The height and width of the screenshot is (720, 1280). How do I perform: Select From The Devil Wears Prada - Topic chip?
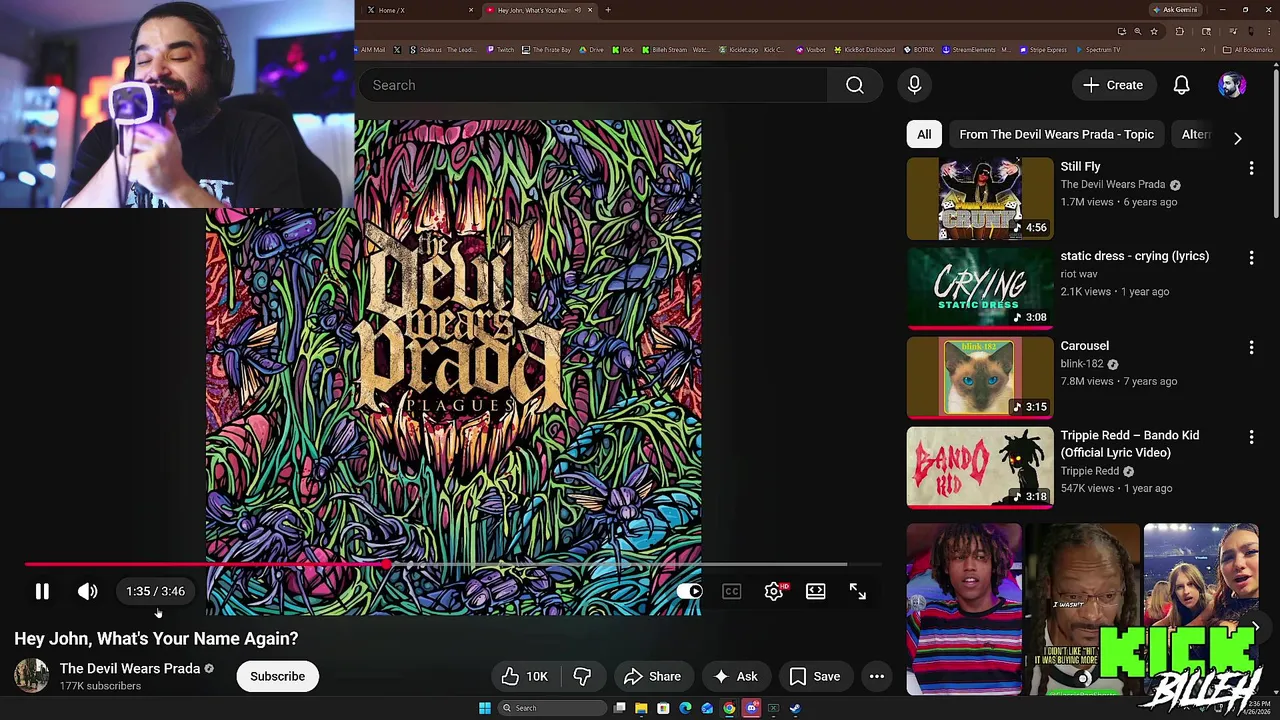coord(1056,134)
